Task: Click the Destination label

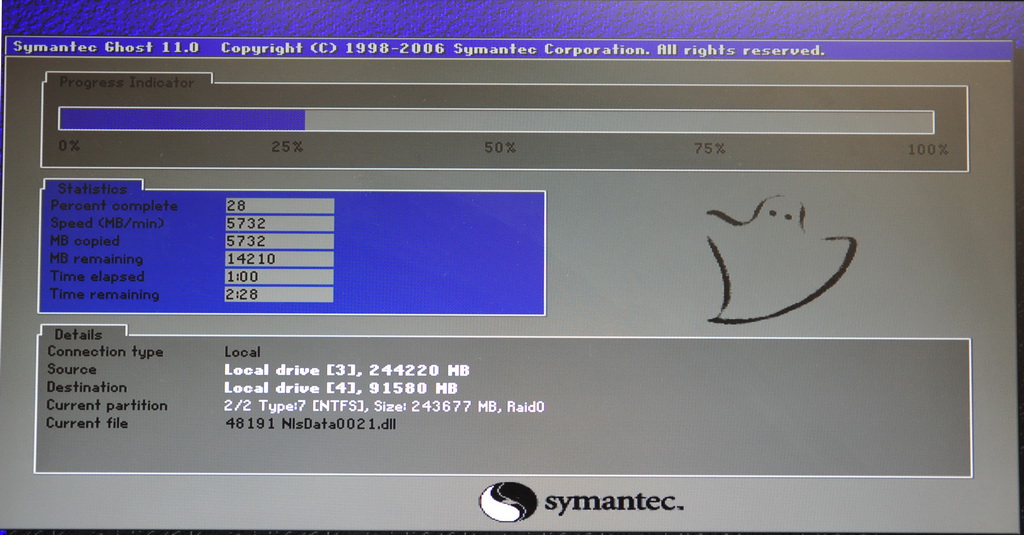Action: point(87,387)
